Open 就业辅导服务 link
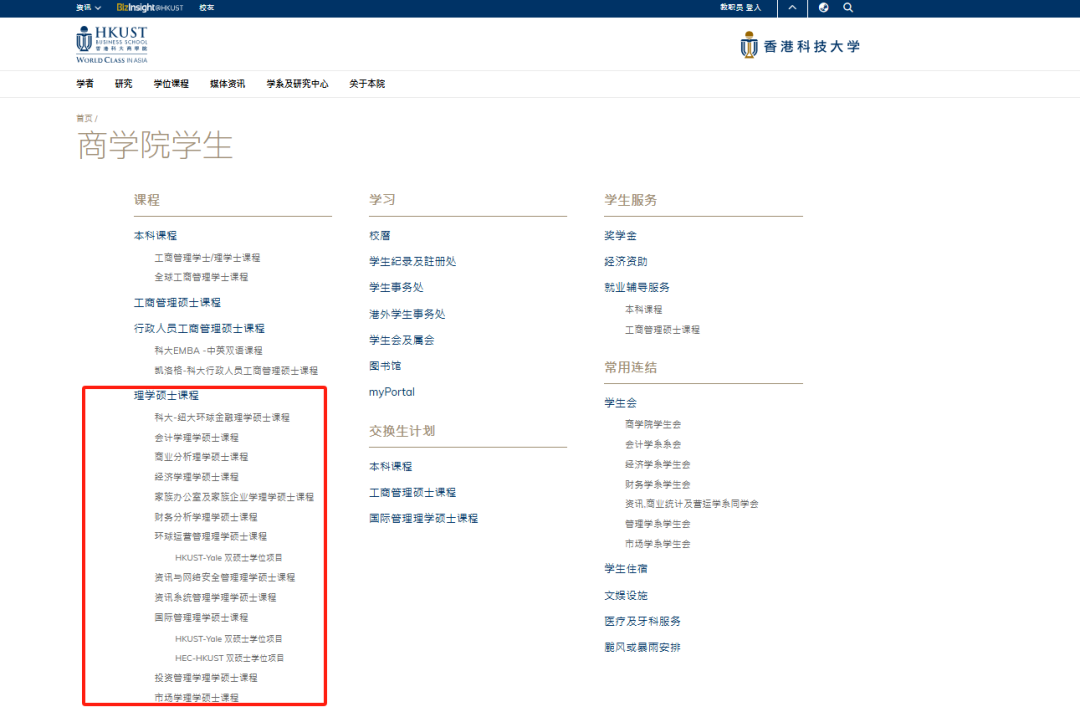This screenshot has height=707, width=1080. (x=637, y=287)
